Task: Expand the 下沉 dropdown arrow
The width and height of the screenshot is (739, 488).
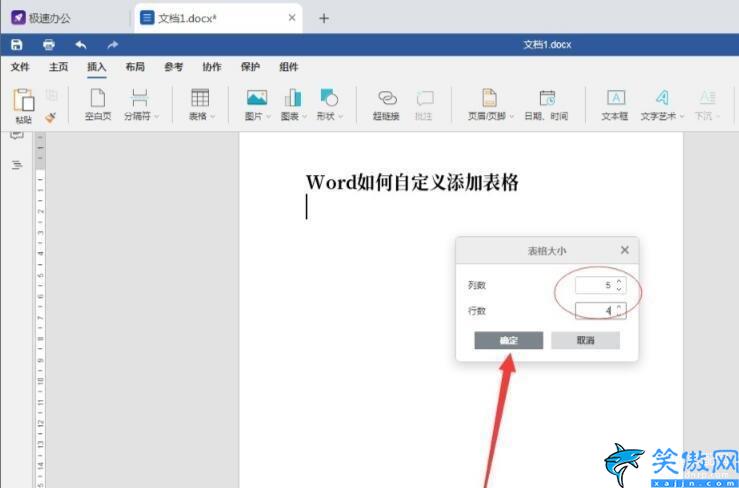Action: click(x=718, y=116)
